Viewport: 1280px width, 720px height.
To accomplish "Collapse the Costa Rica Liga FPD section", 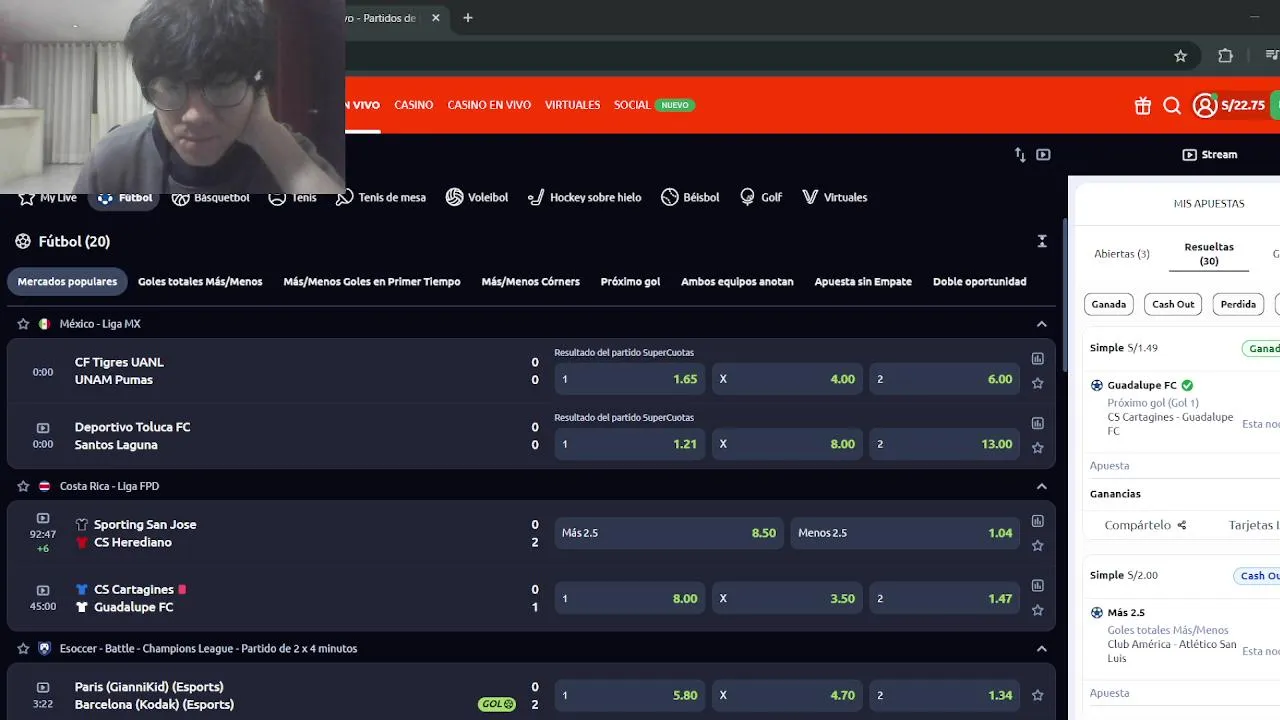I will point(1042,486).
